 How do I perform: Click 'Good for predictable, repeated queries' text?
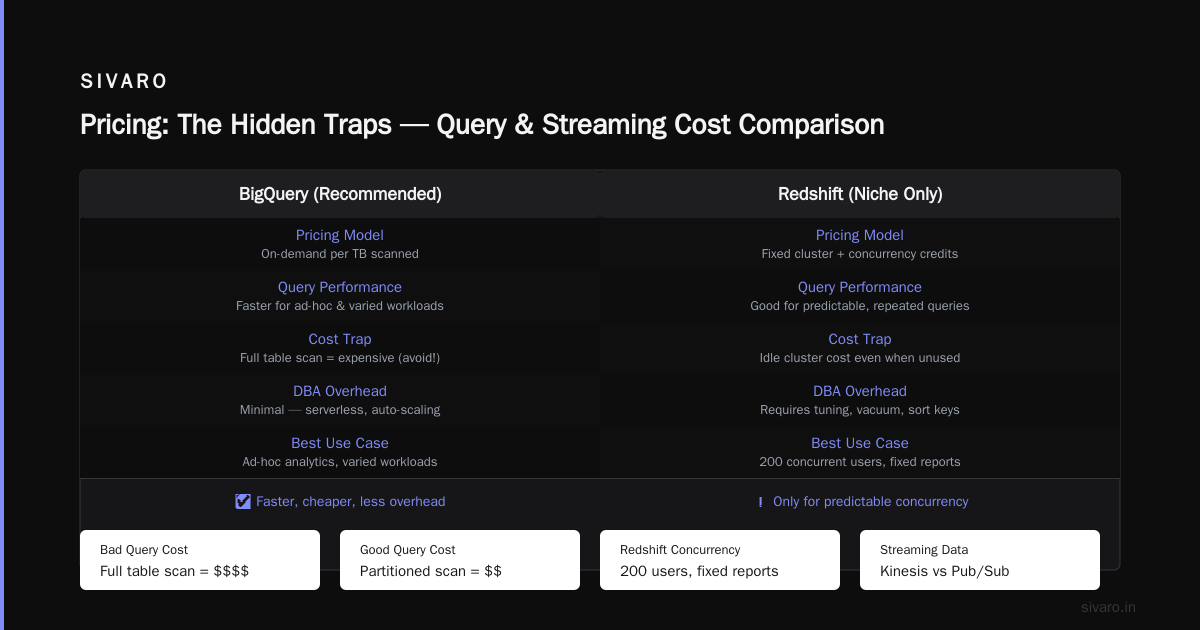coord(860,306)
